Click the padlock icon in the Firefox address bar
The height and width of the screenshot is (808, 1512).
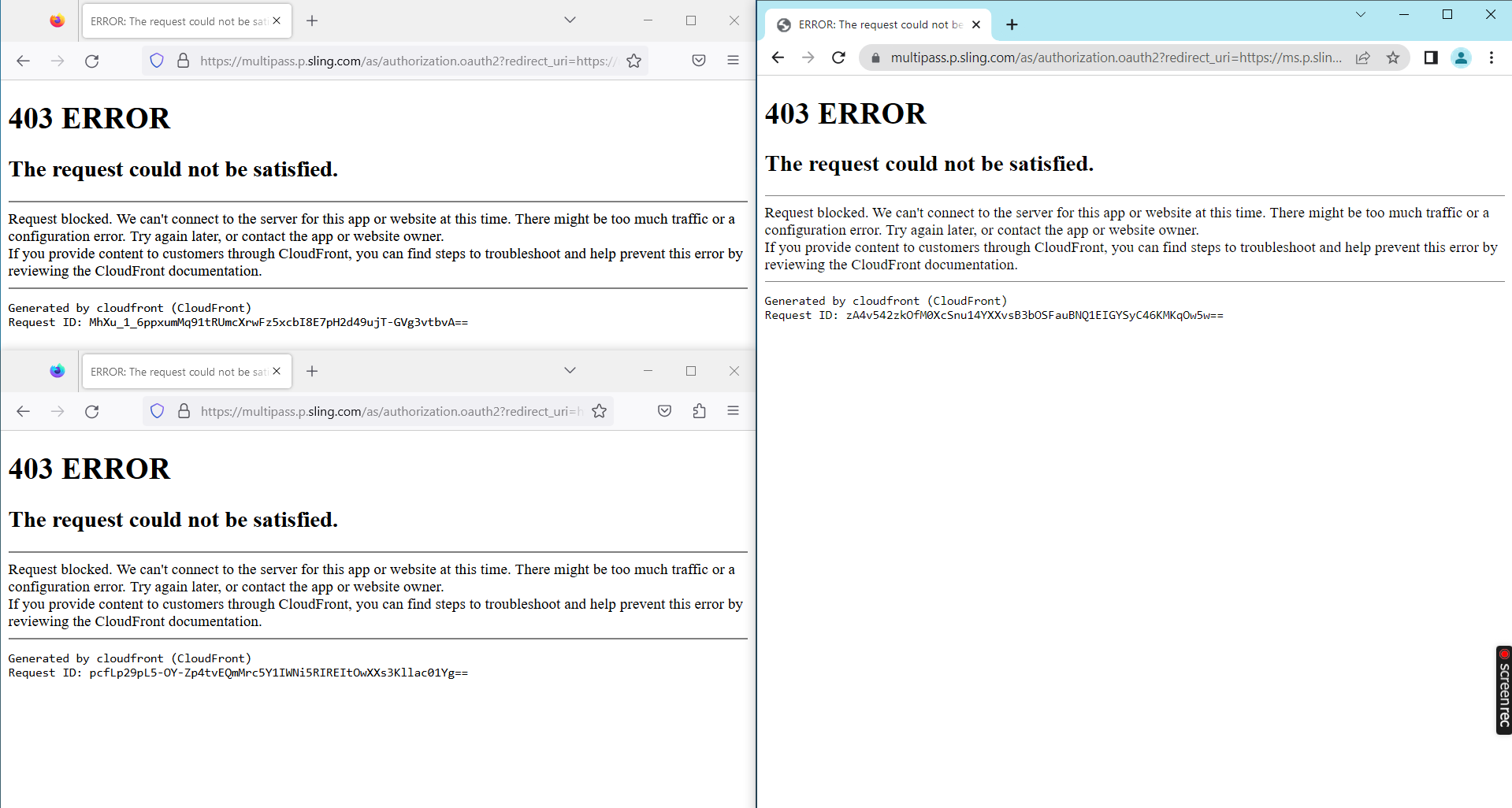pos(183,60)
